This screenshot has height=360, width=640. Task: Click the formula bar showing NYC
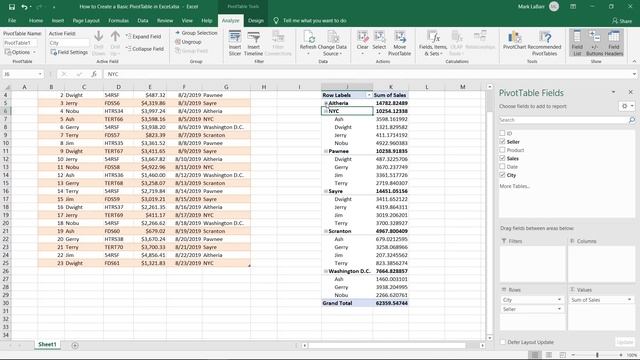(369, 74)
